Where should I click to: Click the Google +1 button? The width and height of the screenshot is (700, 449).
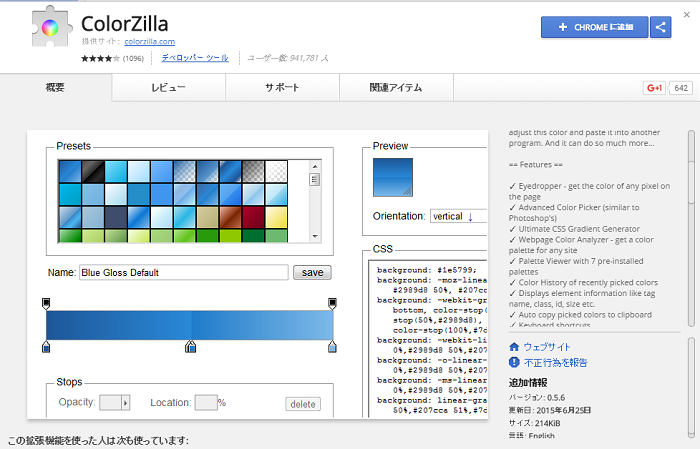click(654, 88)
